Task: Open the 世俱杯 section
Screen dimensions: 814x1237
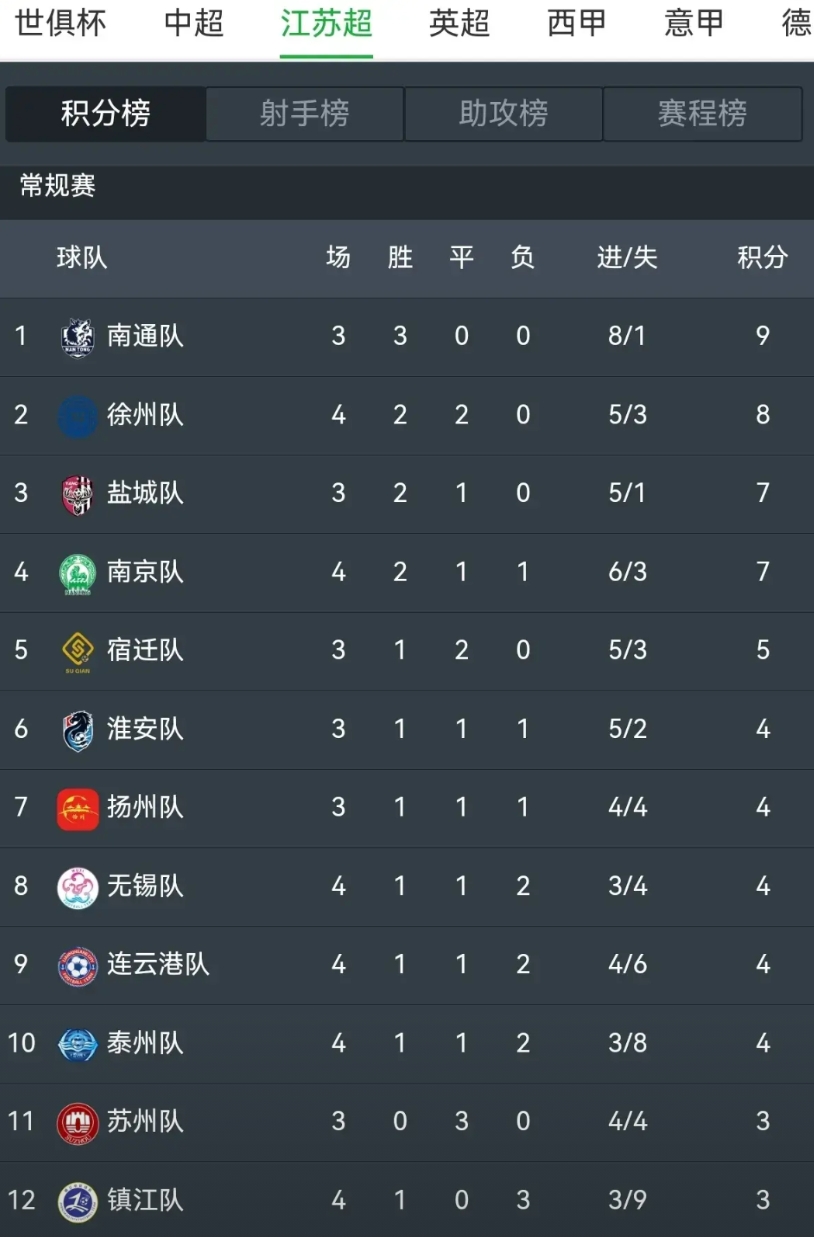Action: tap(61, 23)
